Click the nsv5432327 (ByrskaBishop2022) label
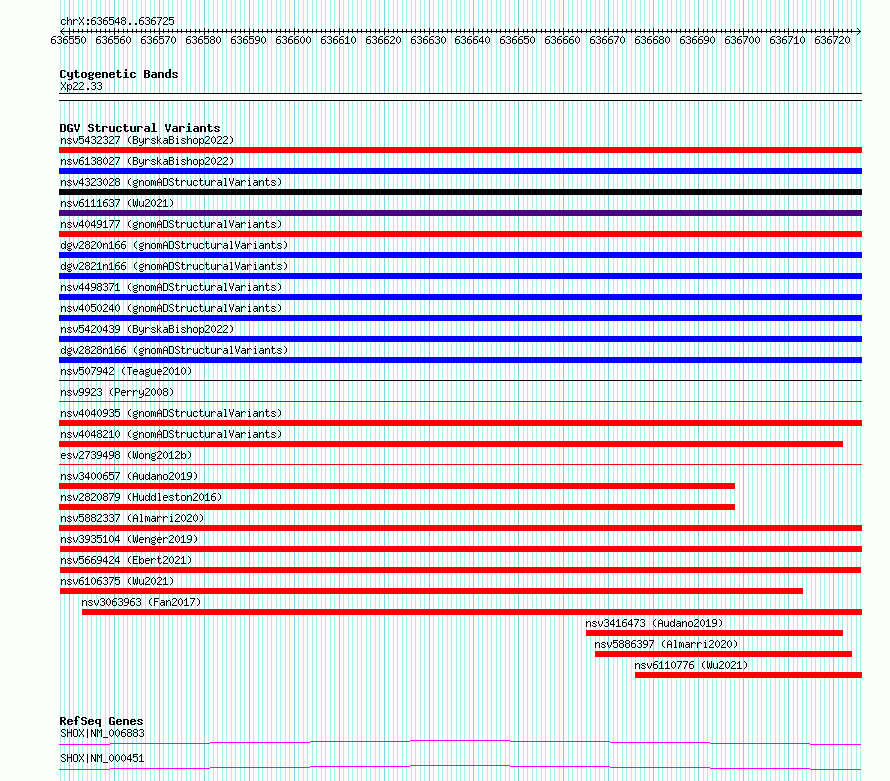The image size is (890, 781). coord(147,140)
